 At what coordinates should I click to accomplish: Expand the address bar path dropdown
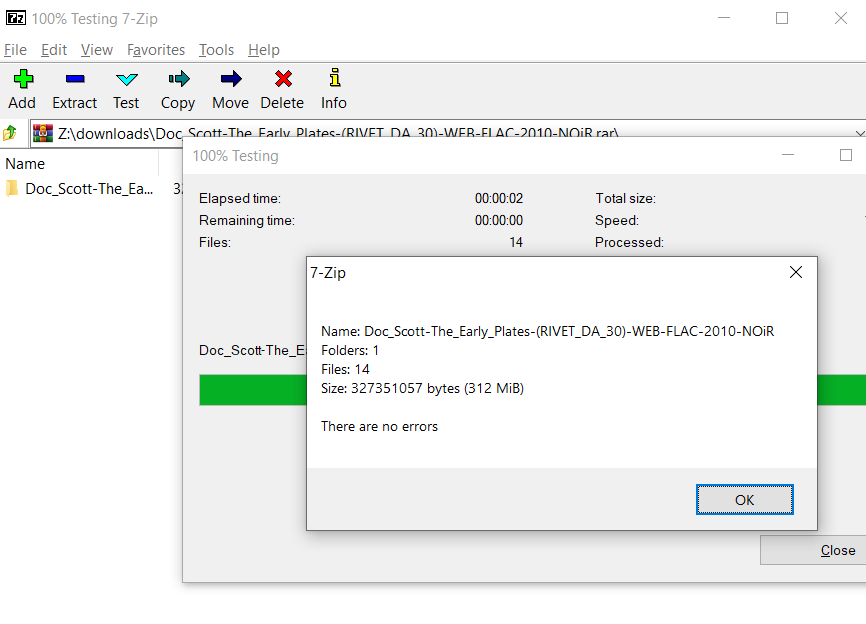coord(859,133)
